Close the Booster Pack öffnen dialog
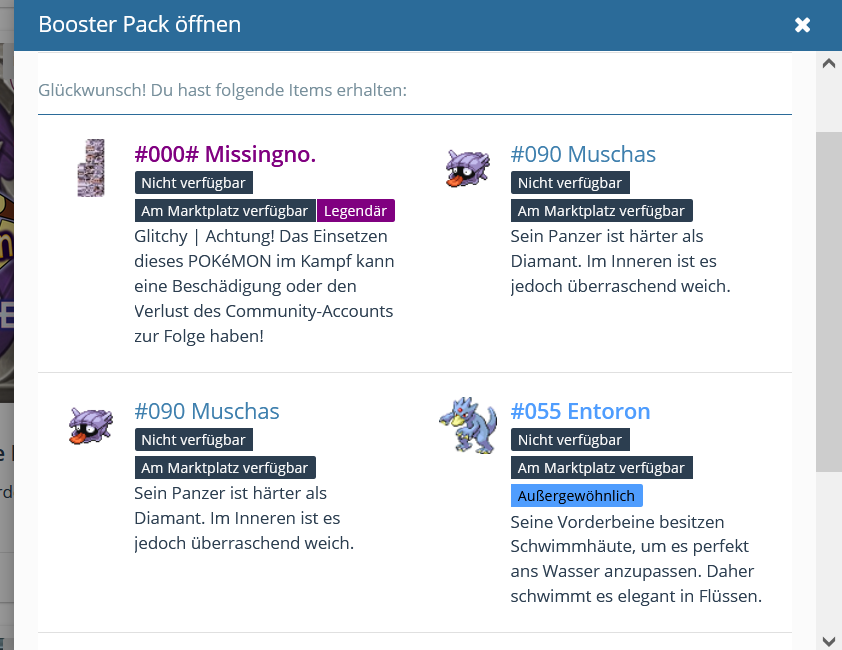Viewport: 842px width, 650px height. tap(802, 25)
